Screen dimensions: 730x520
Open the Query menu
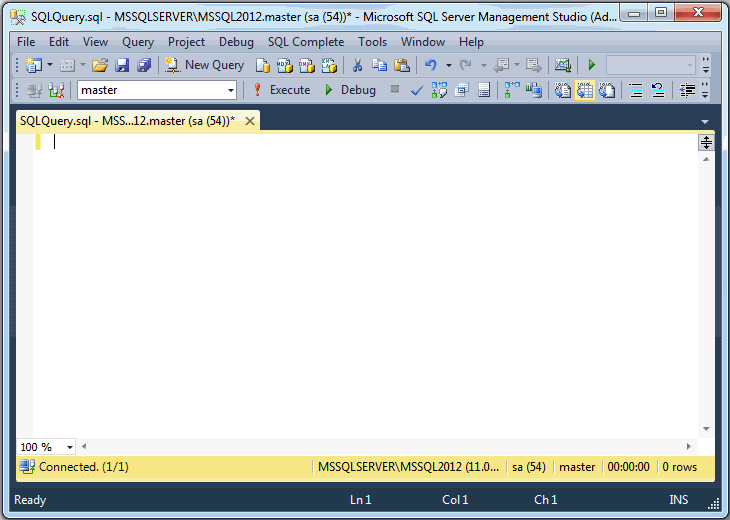(x=138, y=42)
